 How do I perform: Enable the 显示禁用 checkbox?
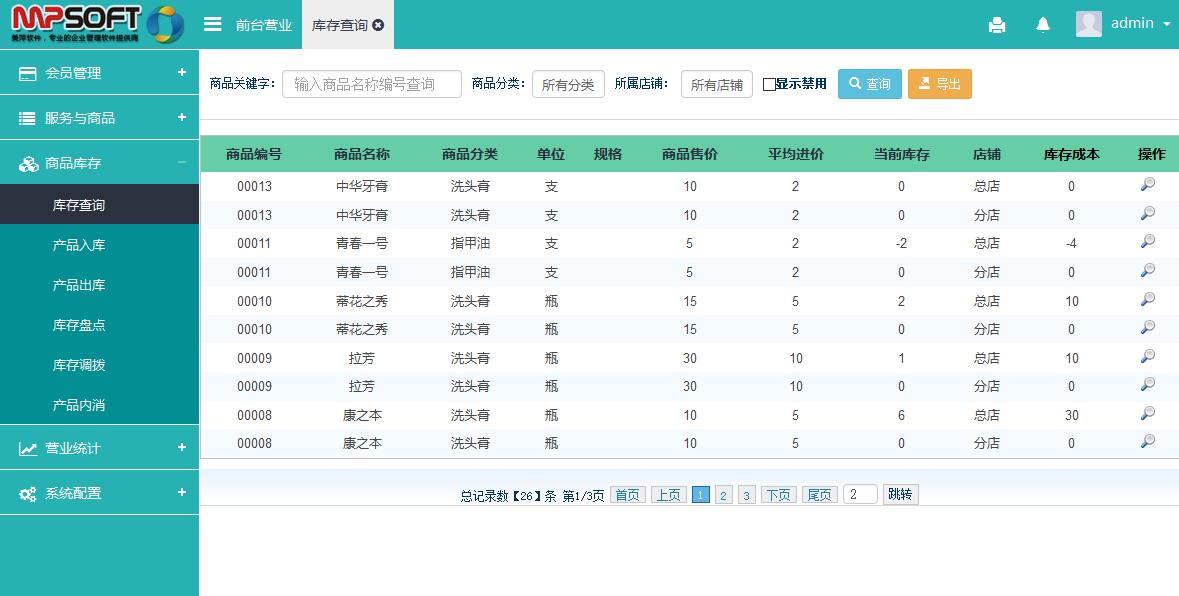(769, 85)
